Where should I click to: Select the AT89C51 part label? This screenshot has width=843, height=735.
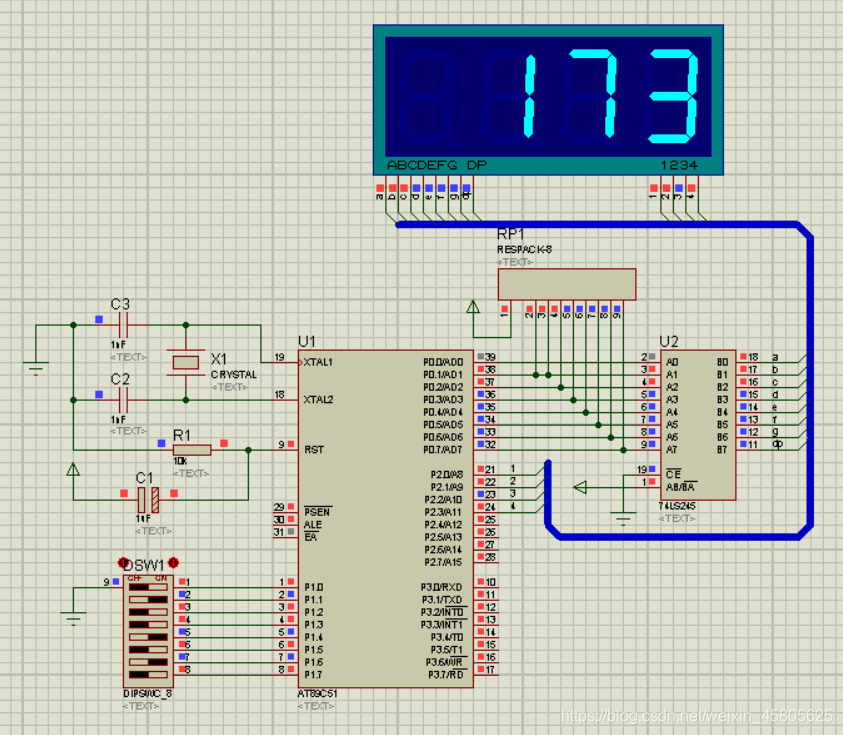click(317, 694)
